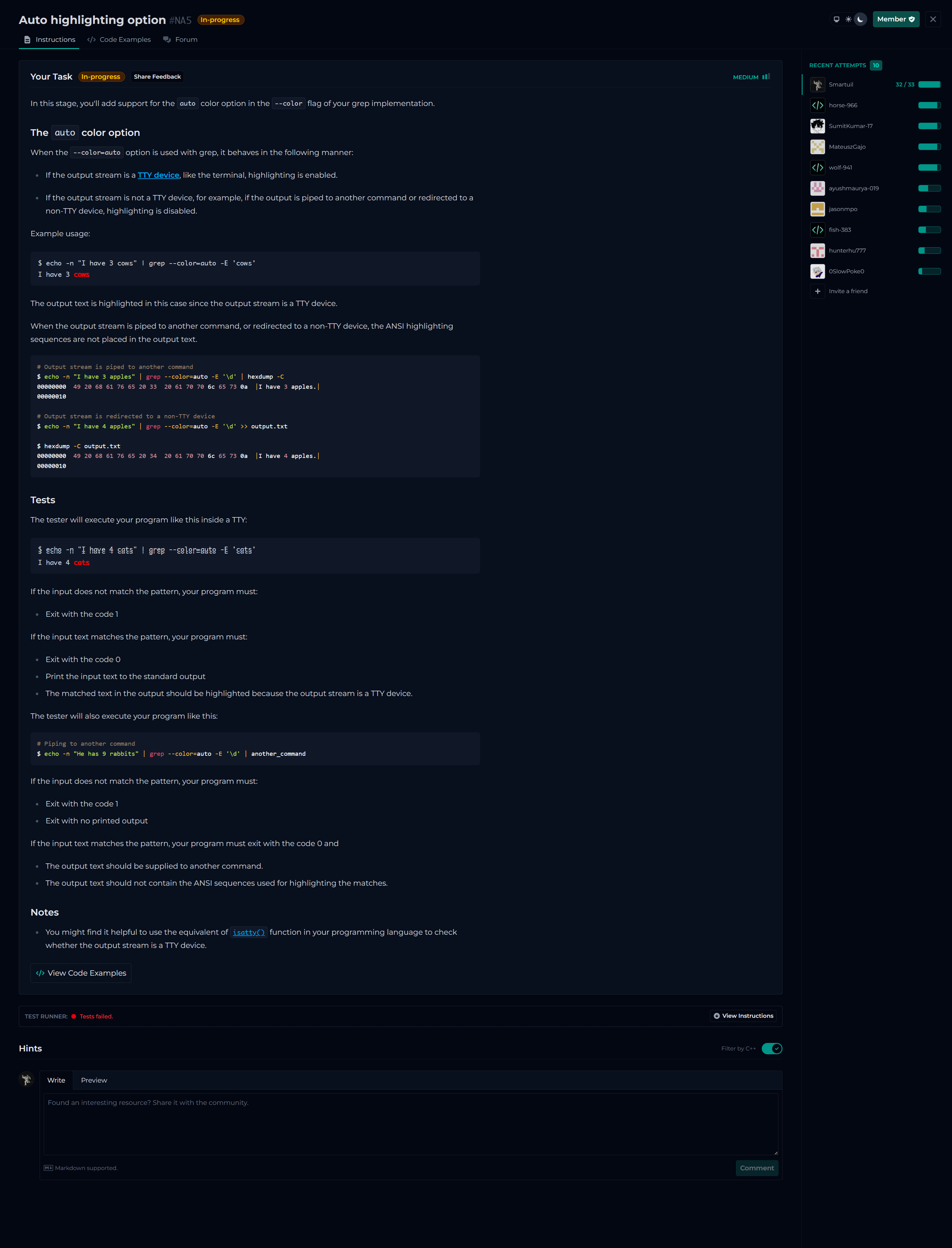Screen dimensions: 952x1248
Task: Switch to the Forum tab
Action: 180,40
